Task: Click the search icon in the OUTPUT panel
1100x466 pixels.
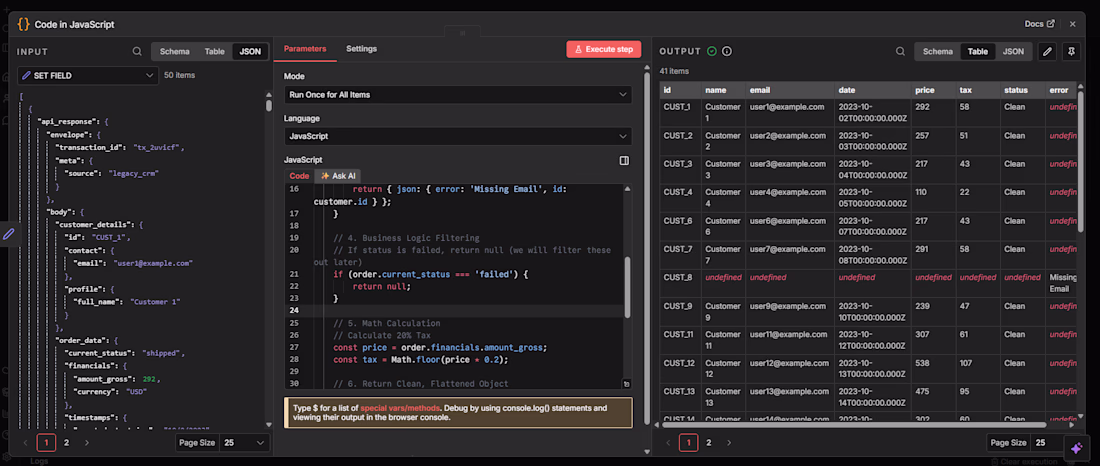Action: (x=900, y=51)
